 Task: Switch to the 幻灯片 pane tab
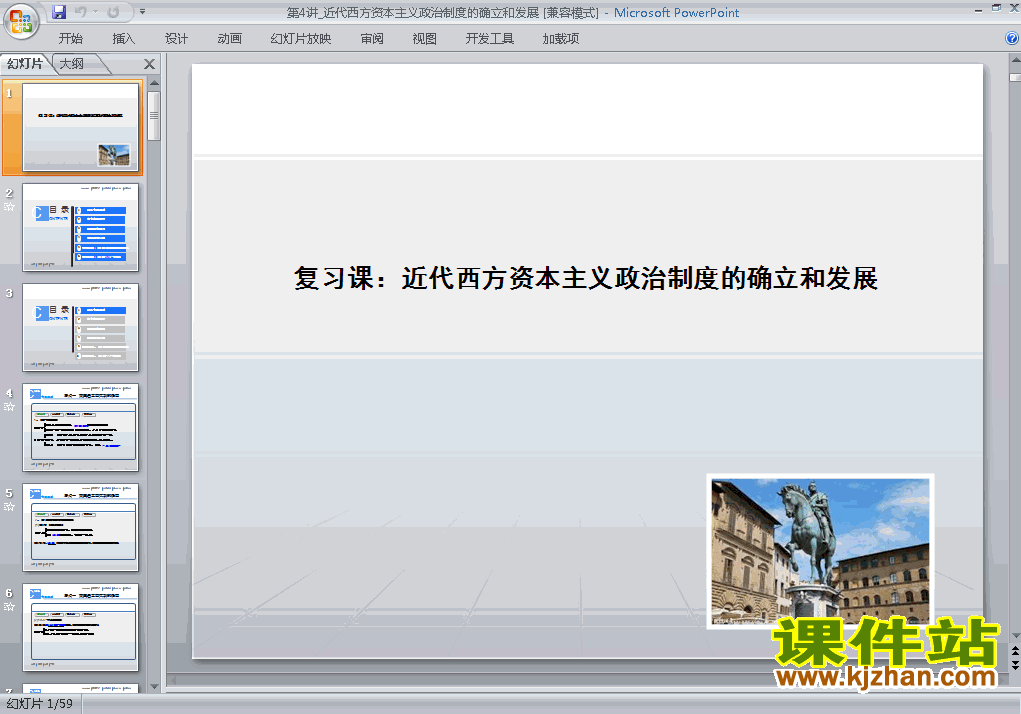click(25, 64)
